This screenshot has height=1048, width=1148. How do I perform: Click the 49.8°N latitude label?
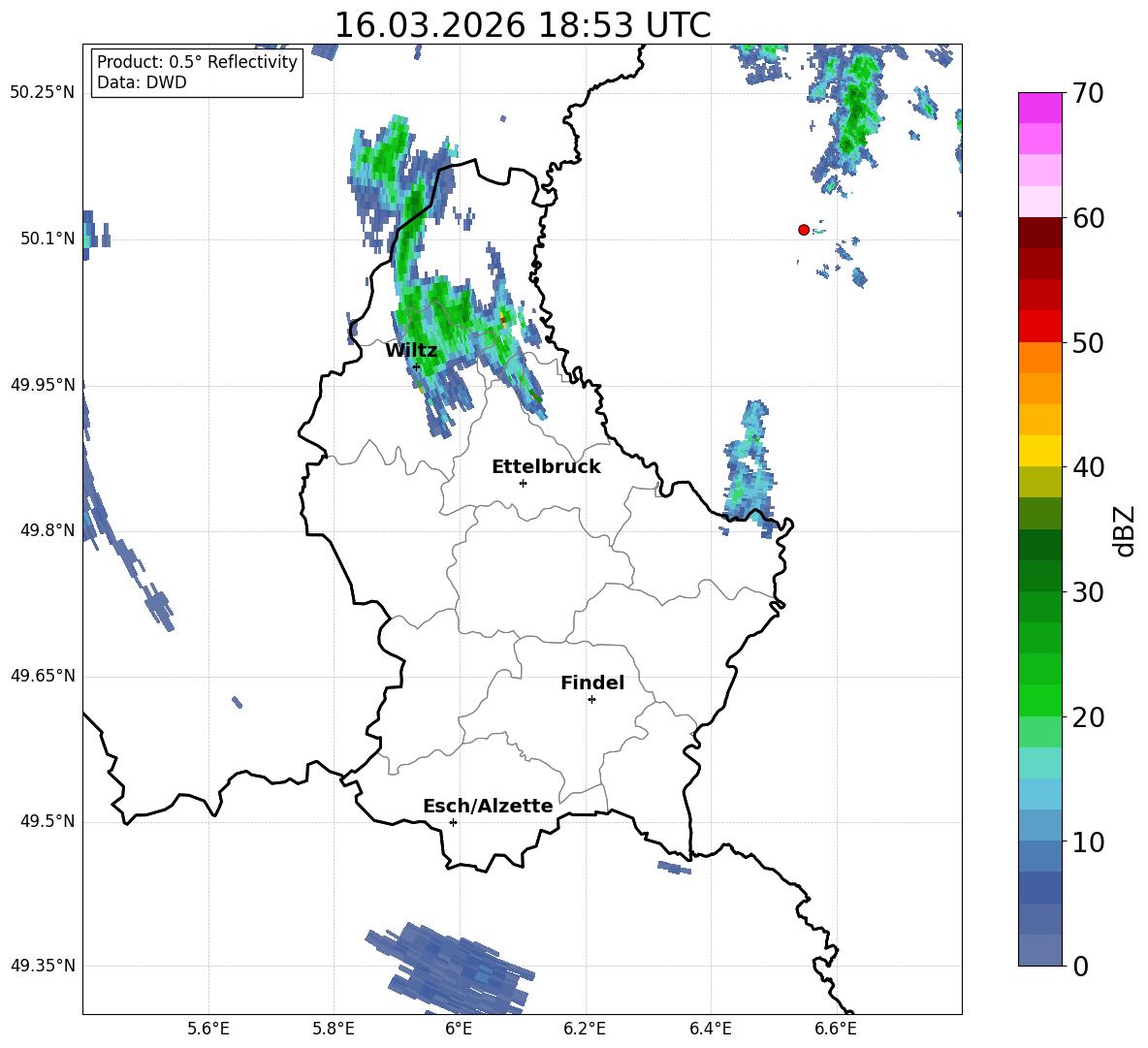(47, 530)
